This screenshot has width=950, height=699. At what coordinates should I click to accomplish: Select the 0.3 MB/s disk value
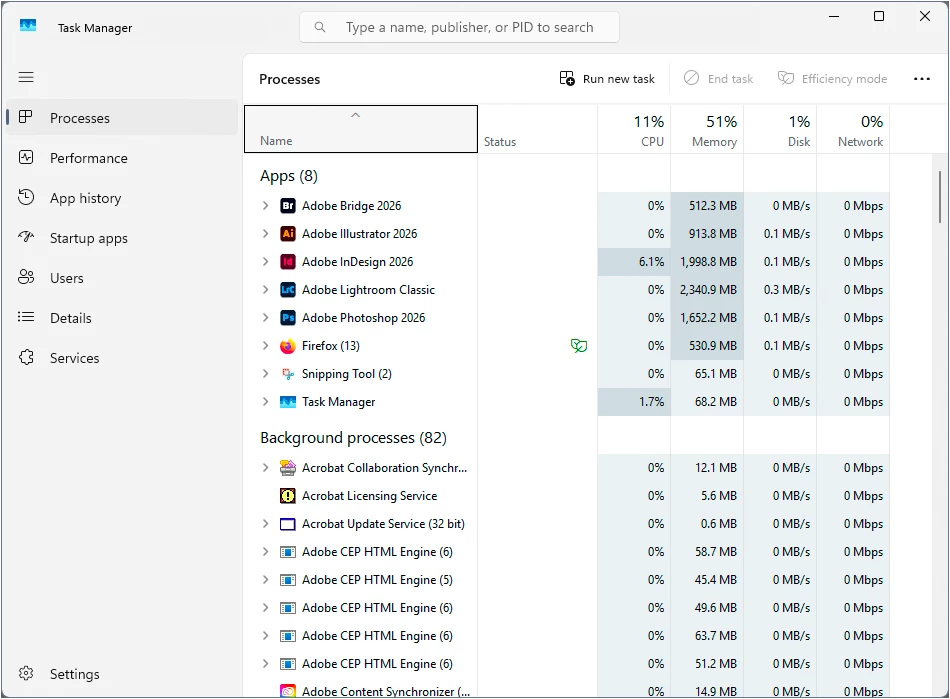(x=780, y=290)
